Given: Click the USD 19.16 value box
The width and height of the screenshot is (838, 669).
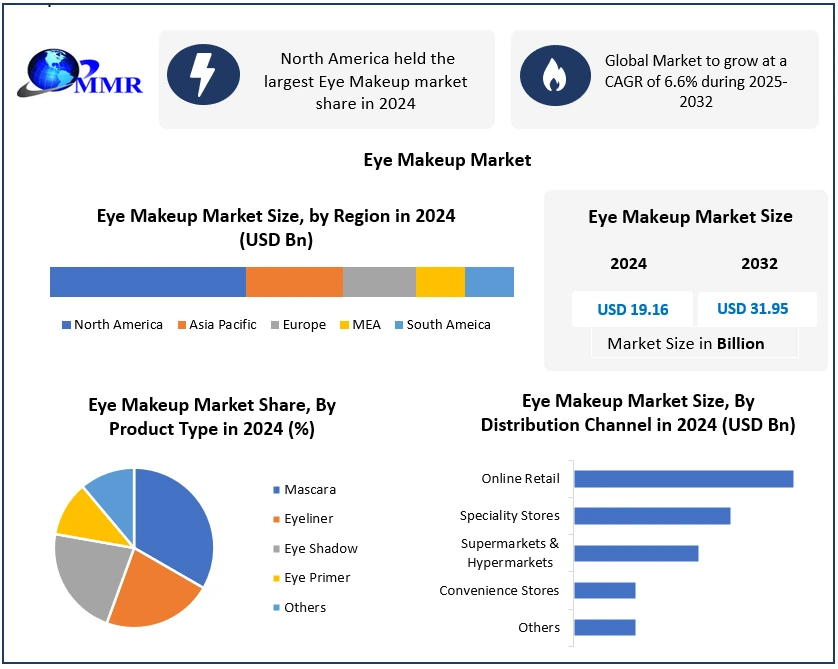Looking at the screenshot, I should pos(632,309).
